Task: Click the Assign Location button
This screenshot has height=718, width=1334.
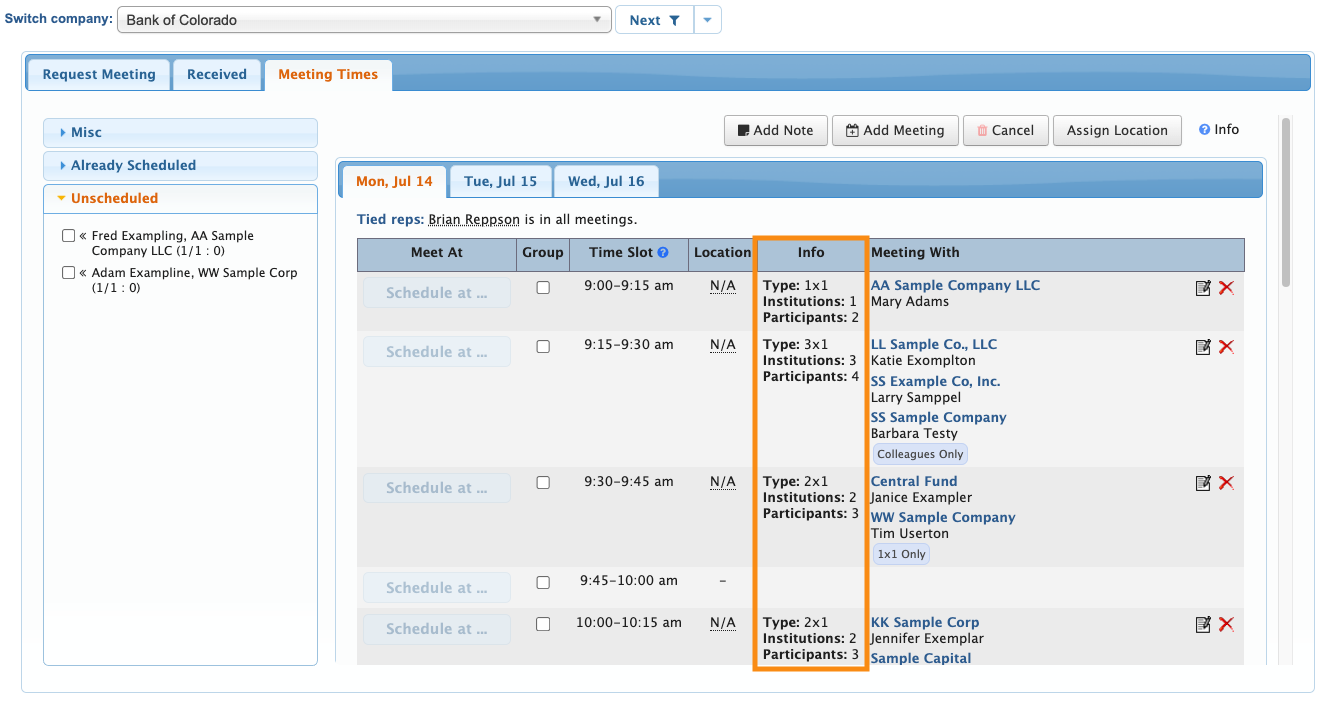Action: coord(1117,131)
